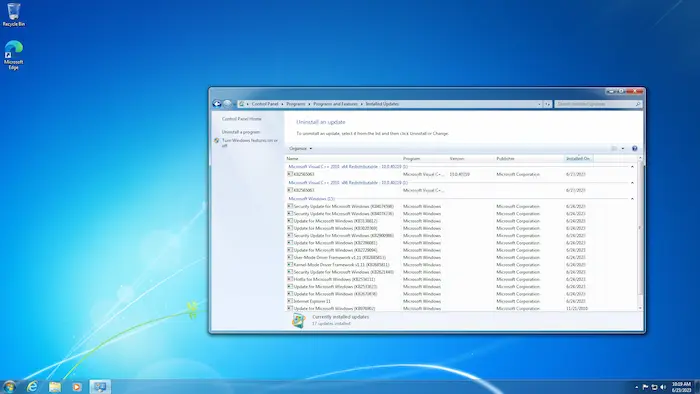Click the Control Panel taskbar button
This screenshot has height=394, width=700.
click(100, 386)
